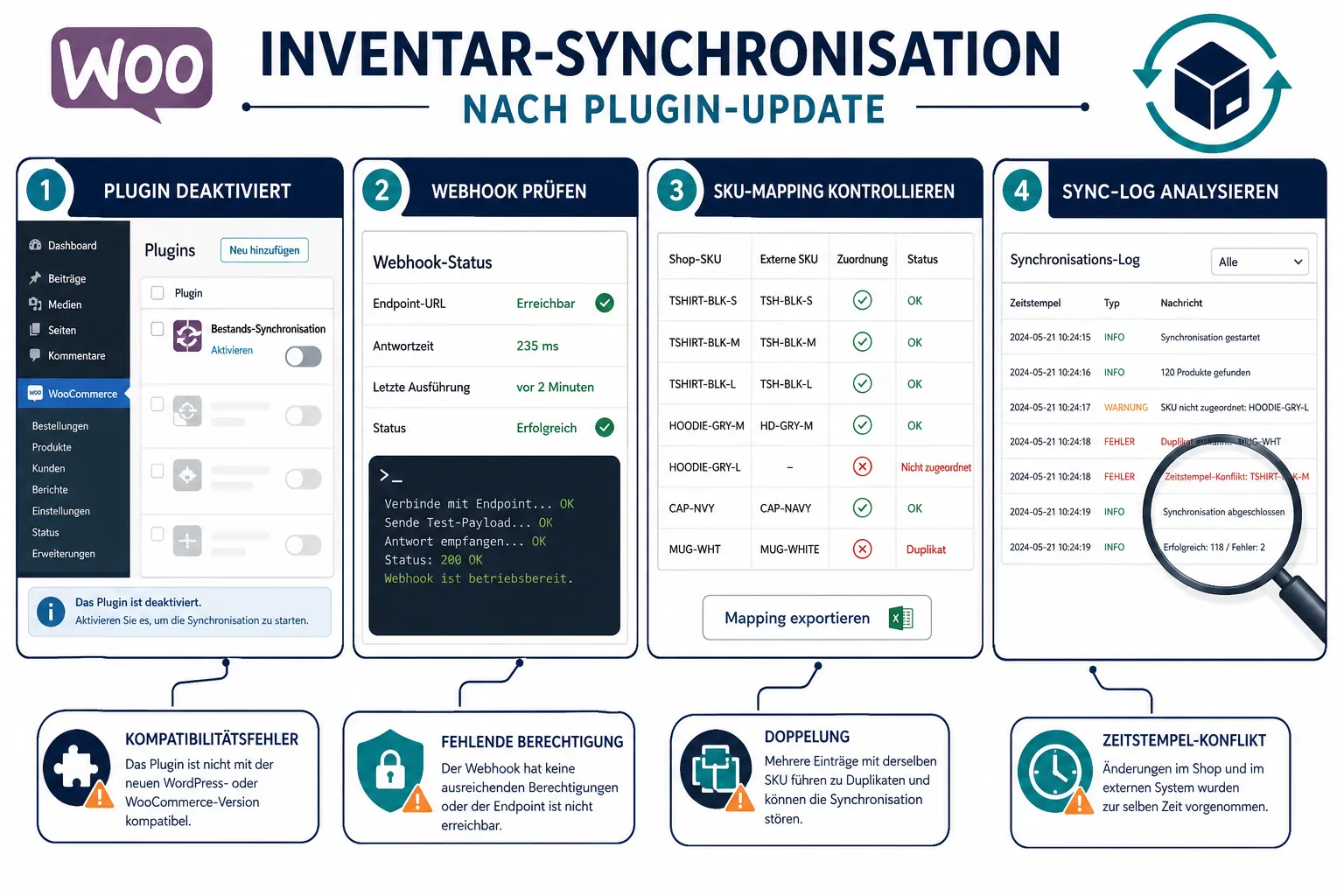The image size is (1344, 896).
Task: Click the green check next to Erreichbar
Action: (605, 303)
